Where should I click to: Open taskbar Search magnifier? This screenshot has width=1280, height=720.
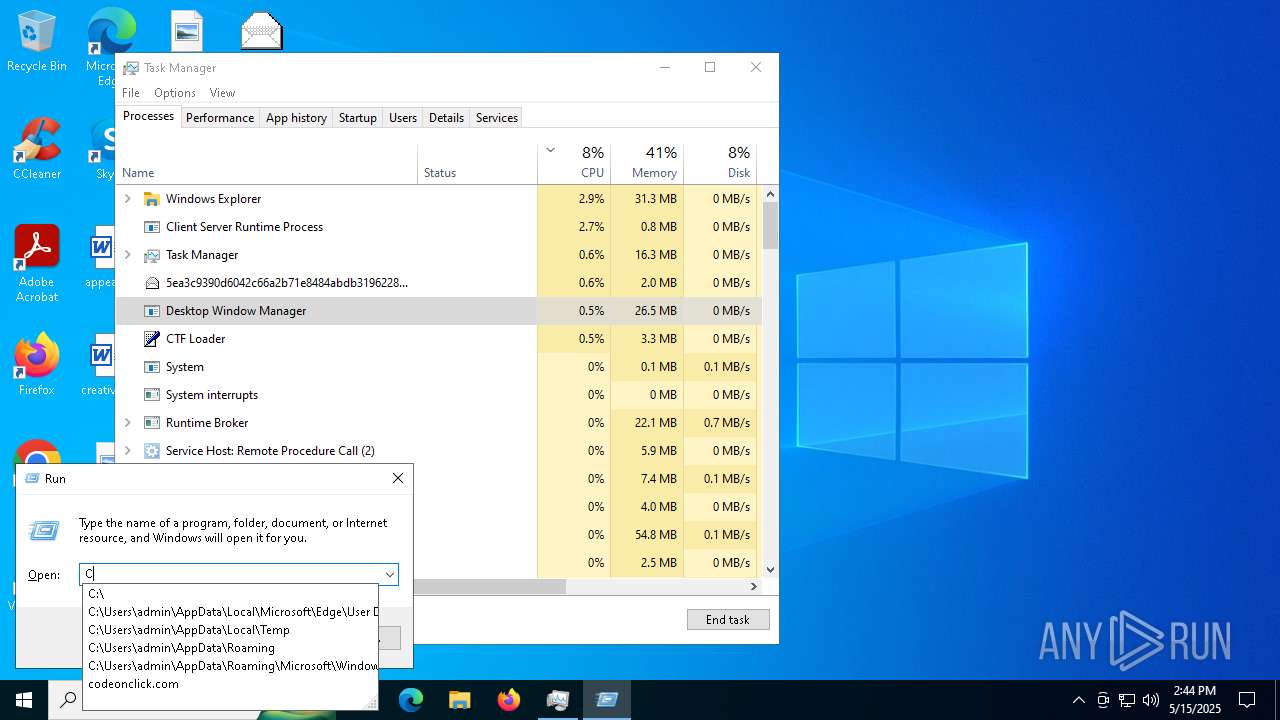pyautogui.click(x=68, y=700)
